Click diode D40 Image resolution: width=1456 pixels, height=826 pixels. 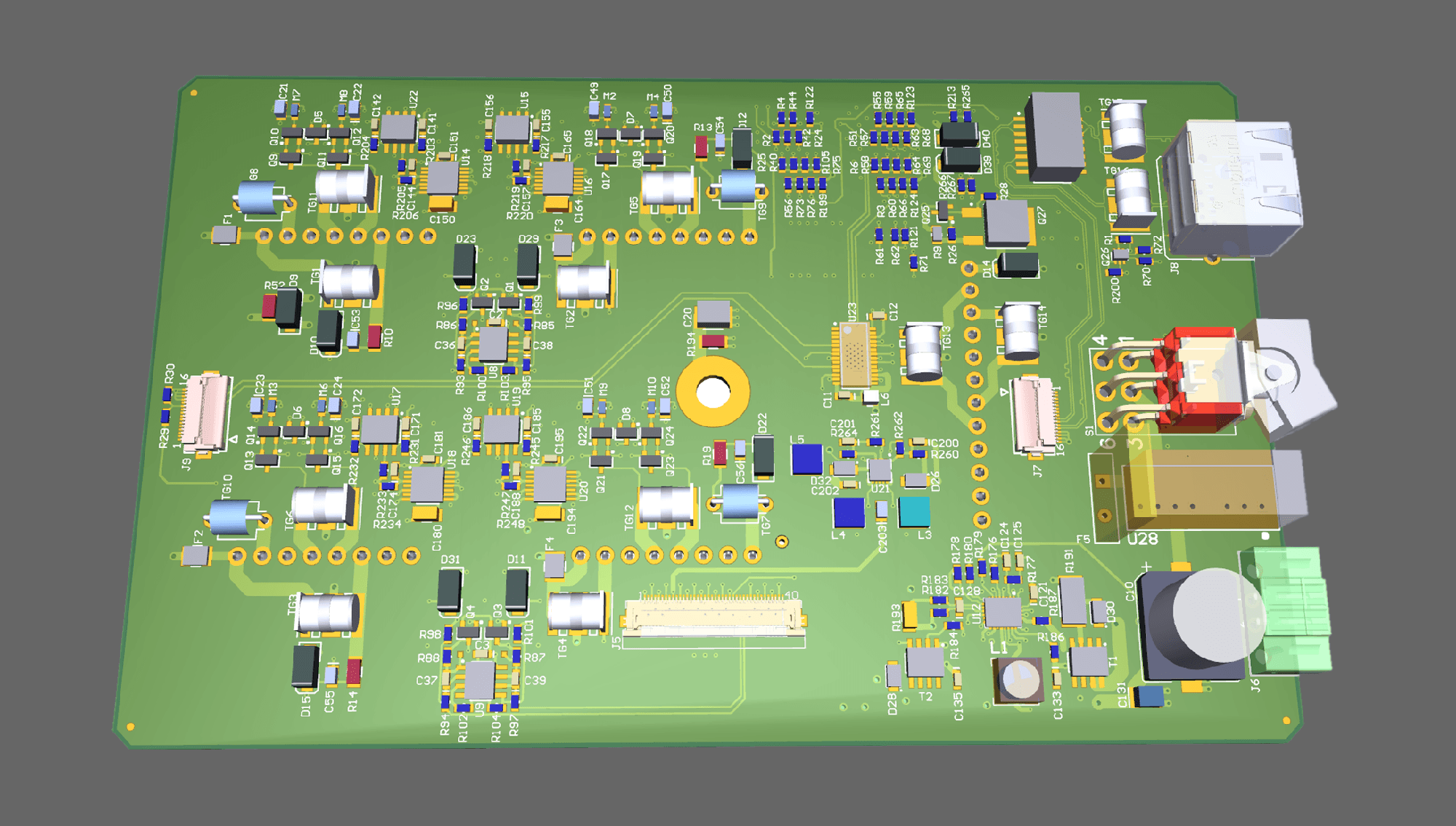pyautogui.click(x=960, y=134)
